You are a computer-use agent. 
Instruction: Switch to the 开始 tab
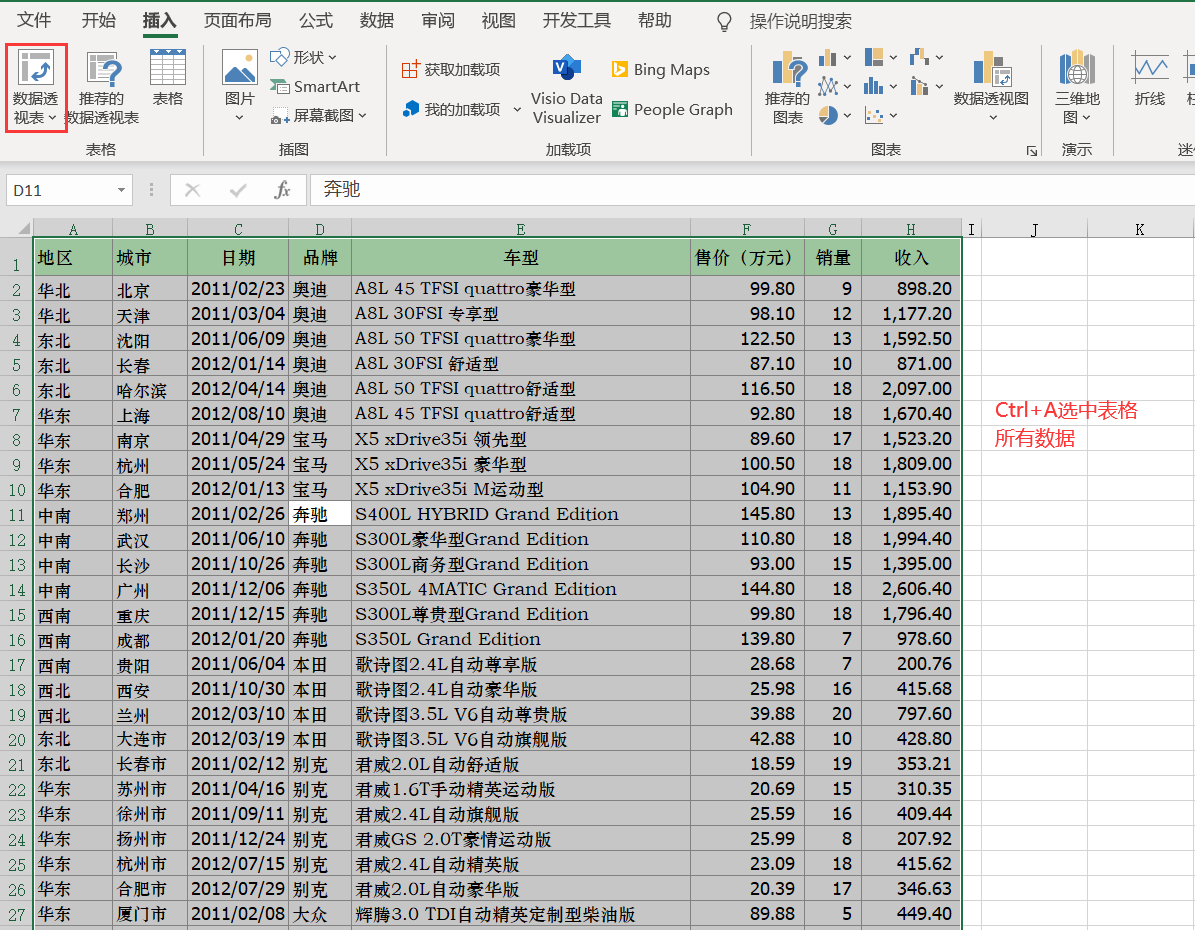click(99, 21)
